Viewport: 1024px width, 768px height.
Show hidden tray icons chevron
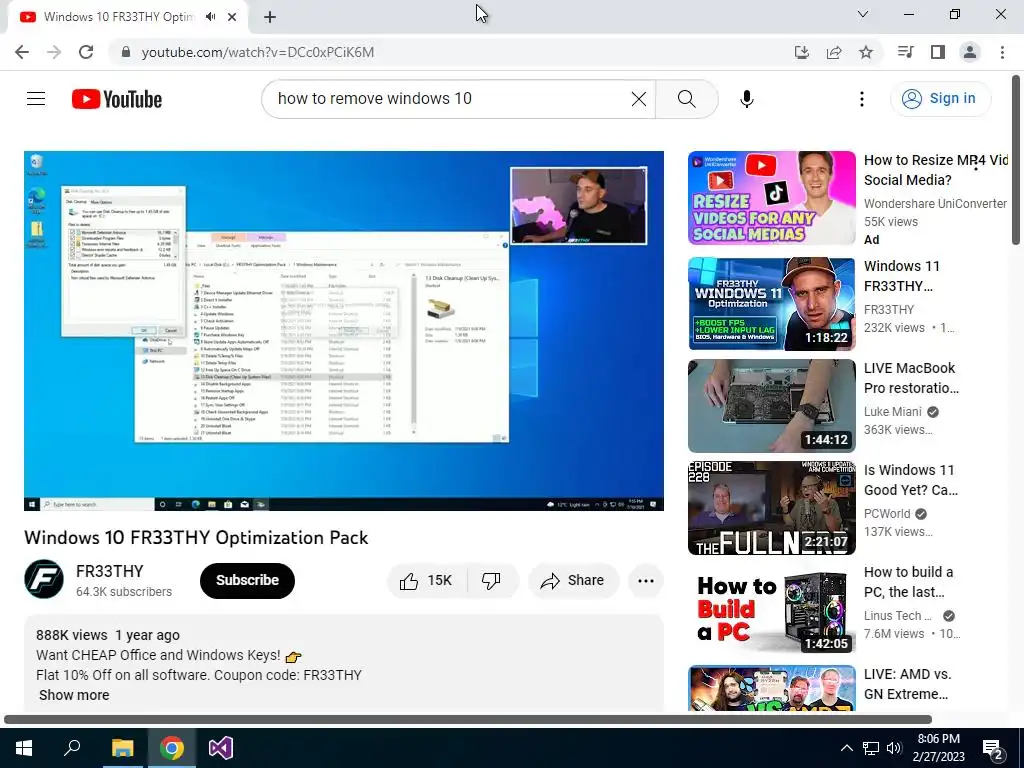pos(846,748)
